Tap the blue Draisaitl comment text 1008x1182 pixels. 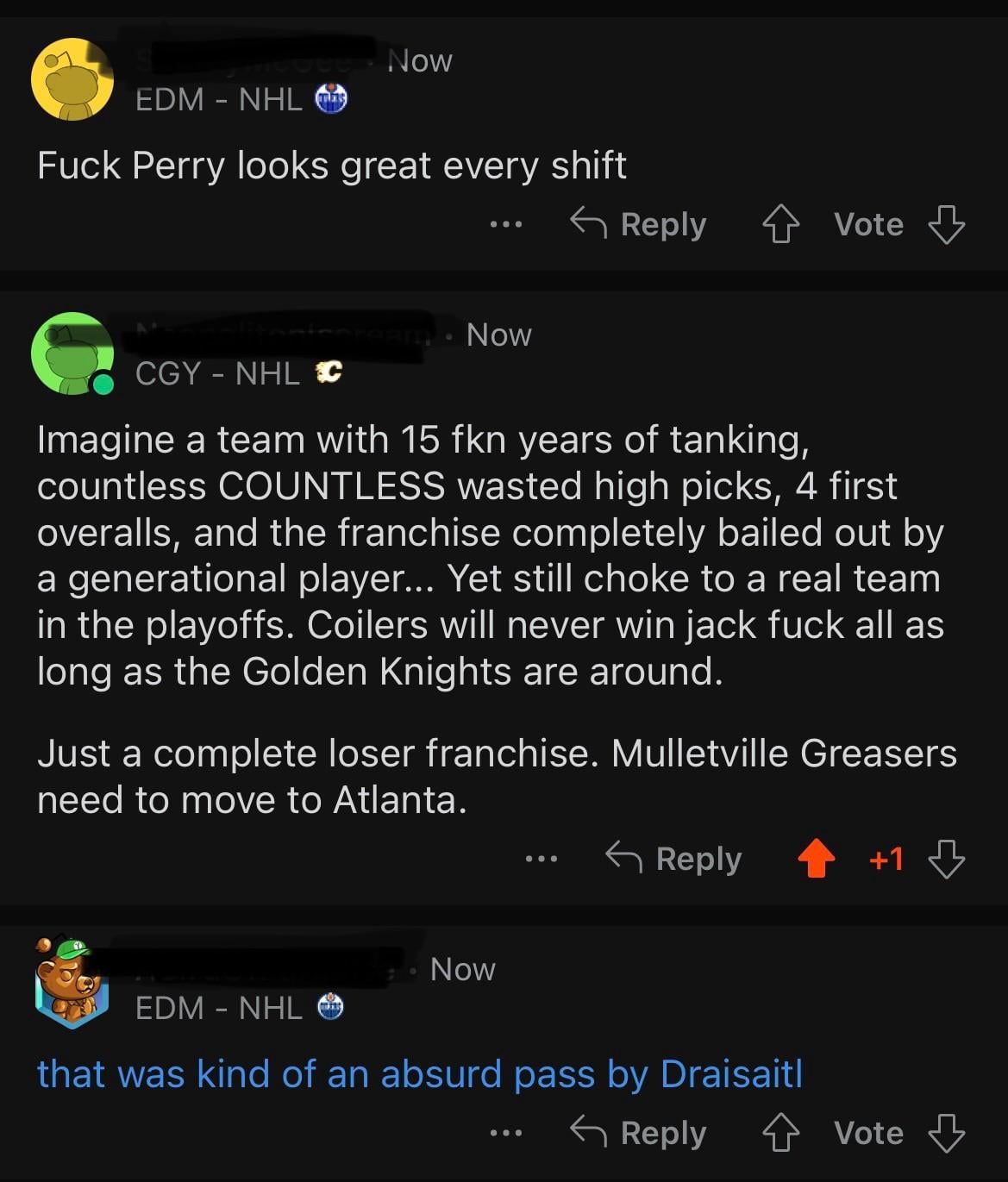pyautogui.click(x=419, y=1074)
